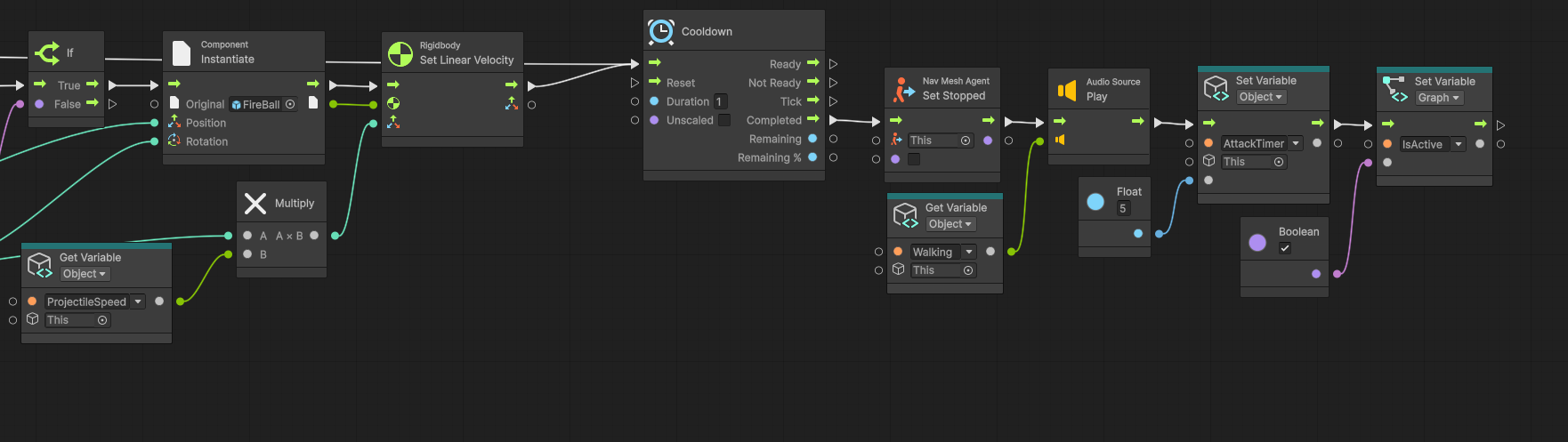Click the Cooldown Tick output arrow
Screen dimensions: 1568x442
point(812,100)
